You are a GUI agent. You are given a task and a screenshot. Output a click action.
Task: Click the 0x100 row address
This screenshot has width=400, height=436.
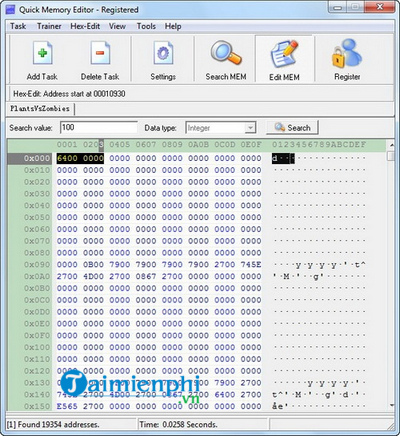[37, 347]
